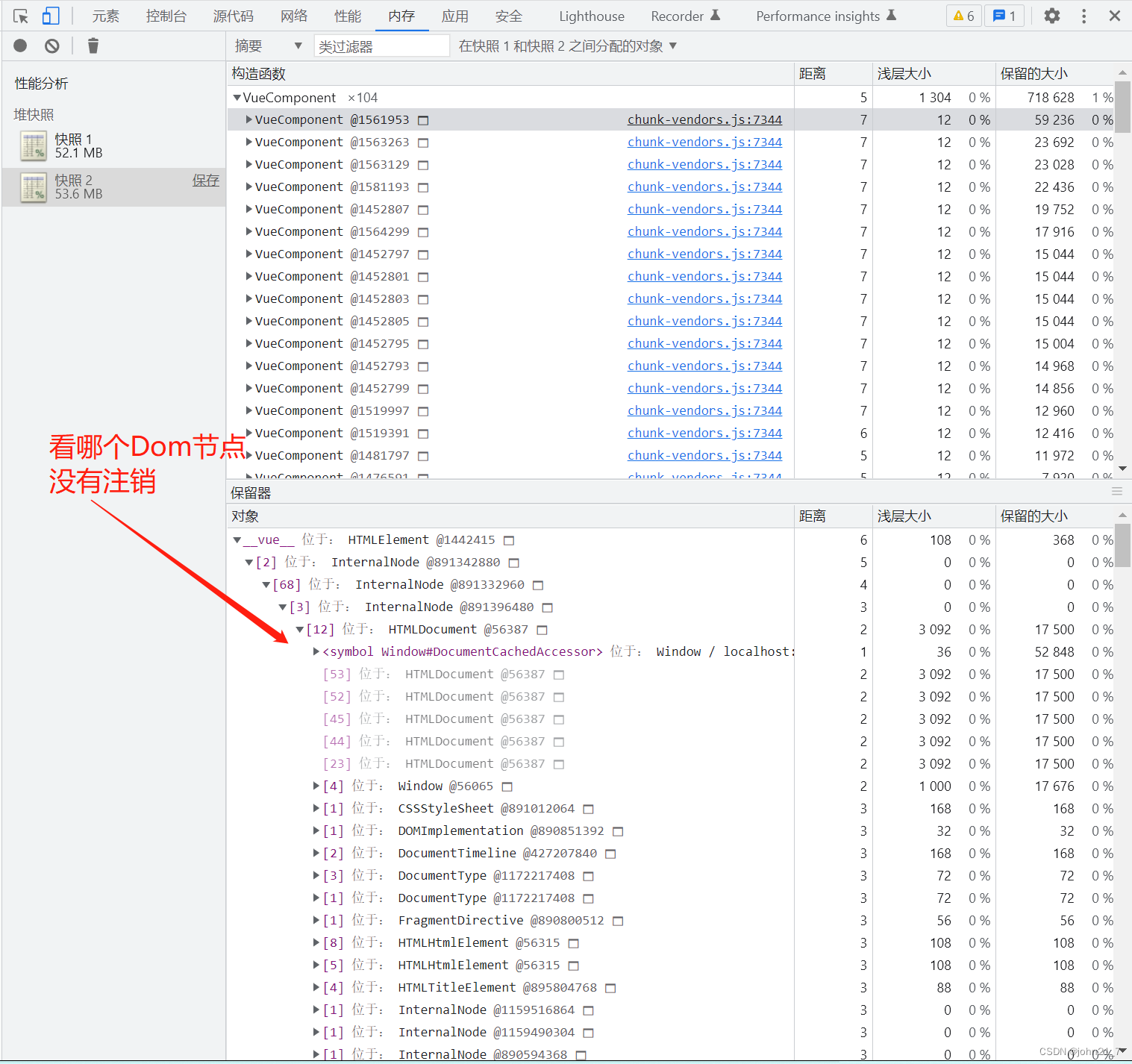This screenshot has height=1064, width=1132.
Task: Reveal DOMImplementation @890851392 square icon
Action: coord(618,831)
